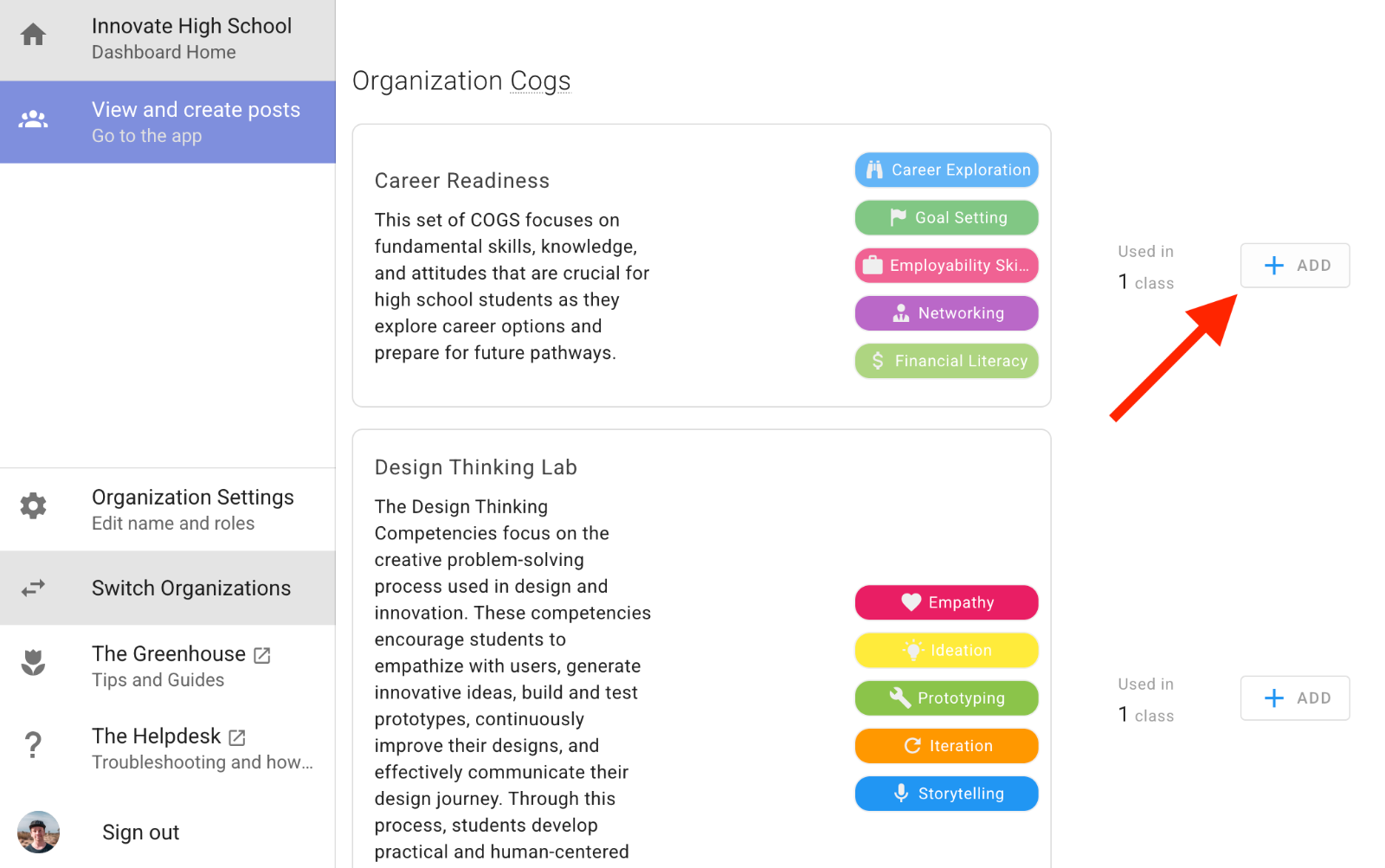Viewport: 1385px width, 868px height.
Task: Click the Networking purple tag
Action: (946, 313)
